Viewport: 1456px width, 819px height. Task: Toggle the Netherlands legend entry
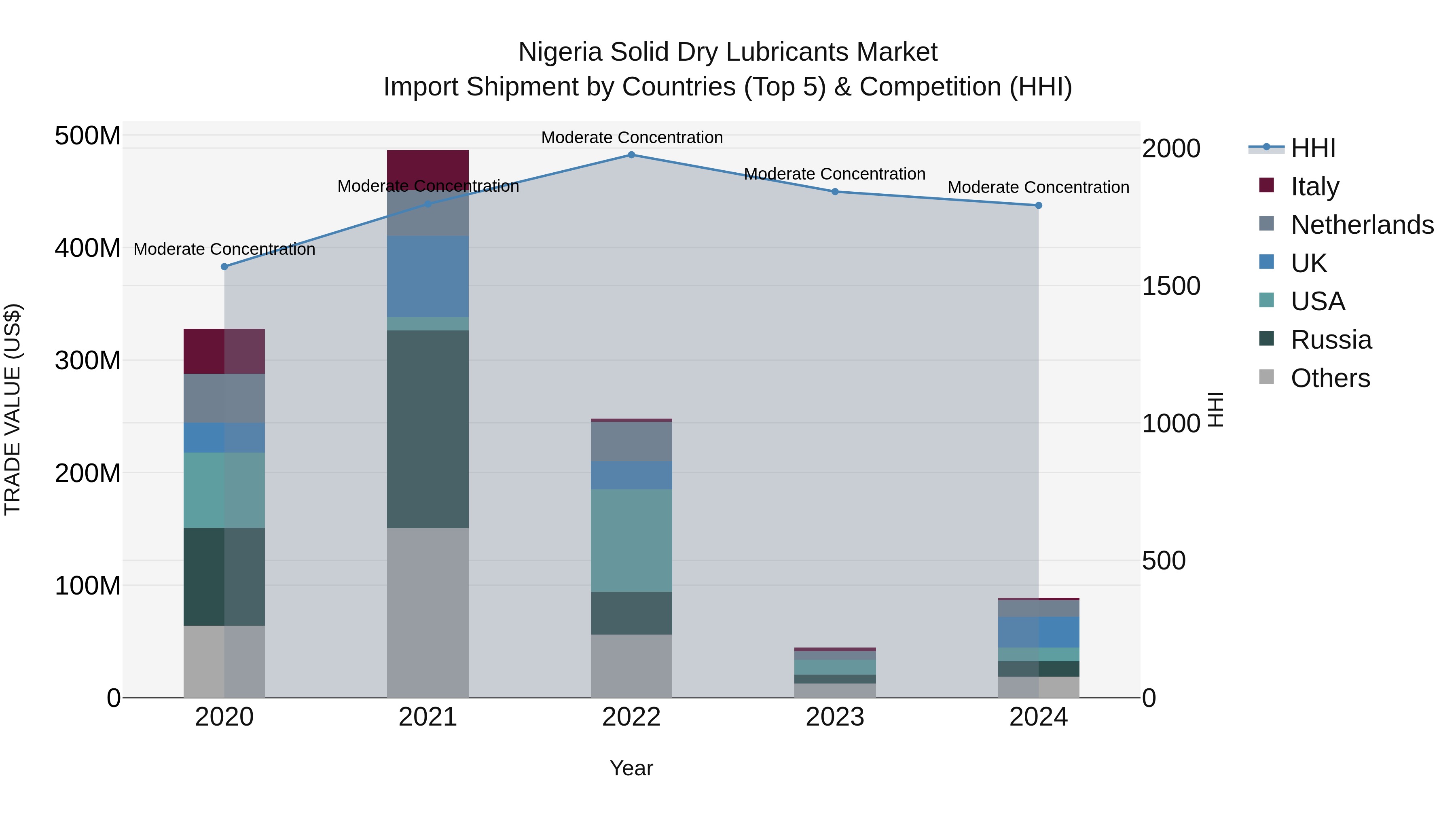1346,224
